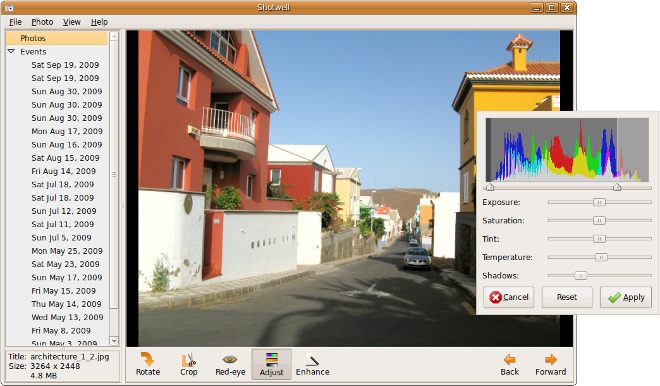Select Photos in the sidebar

(57, 38)
